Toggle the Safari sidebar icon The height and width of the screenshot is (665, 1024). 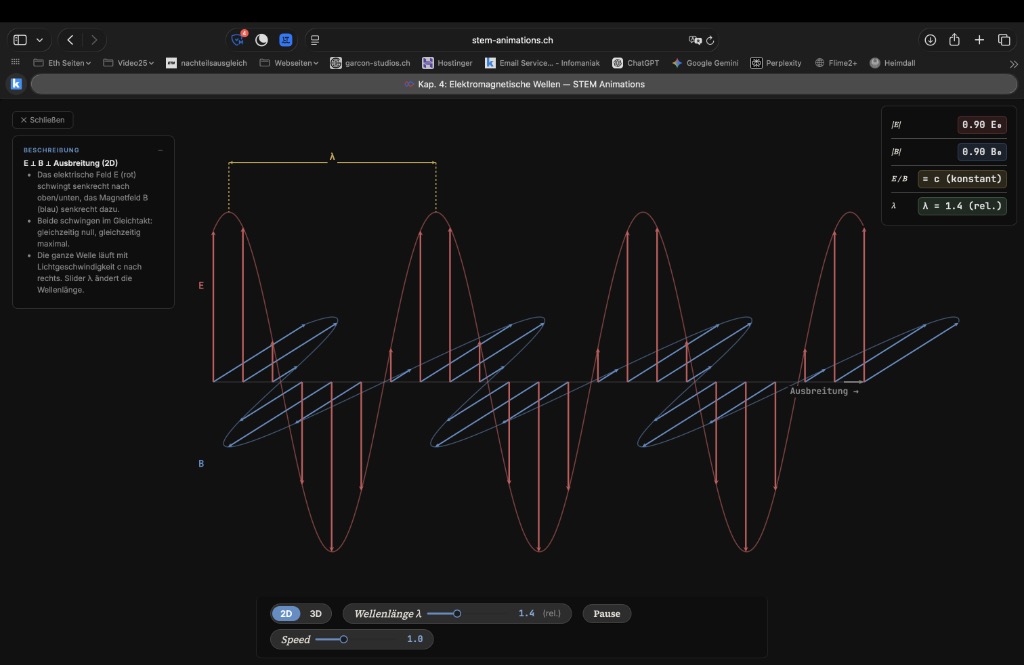pos(20,40)
